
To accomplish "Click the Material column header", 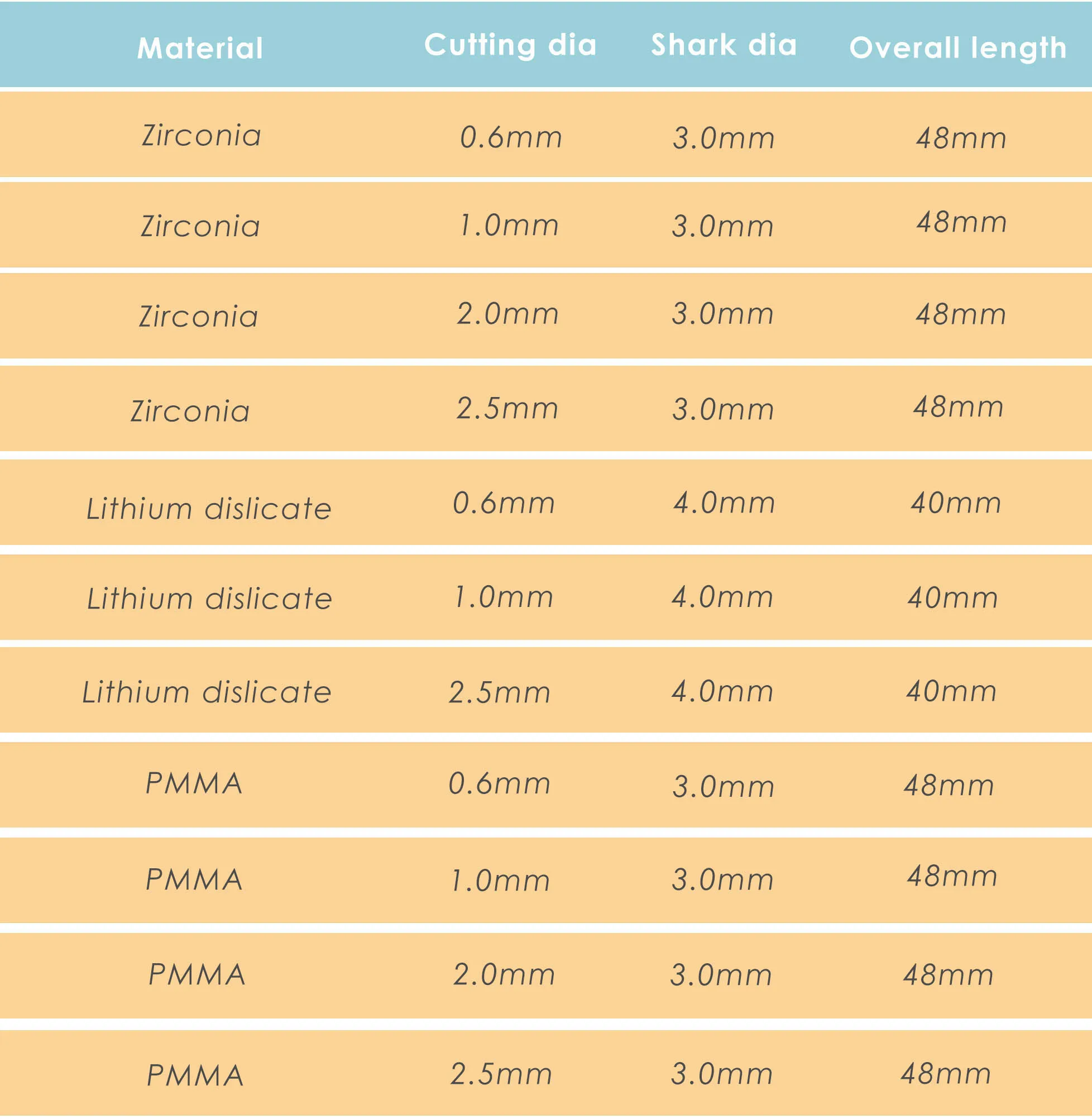I will click(x=200, y=47).
